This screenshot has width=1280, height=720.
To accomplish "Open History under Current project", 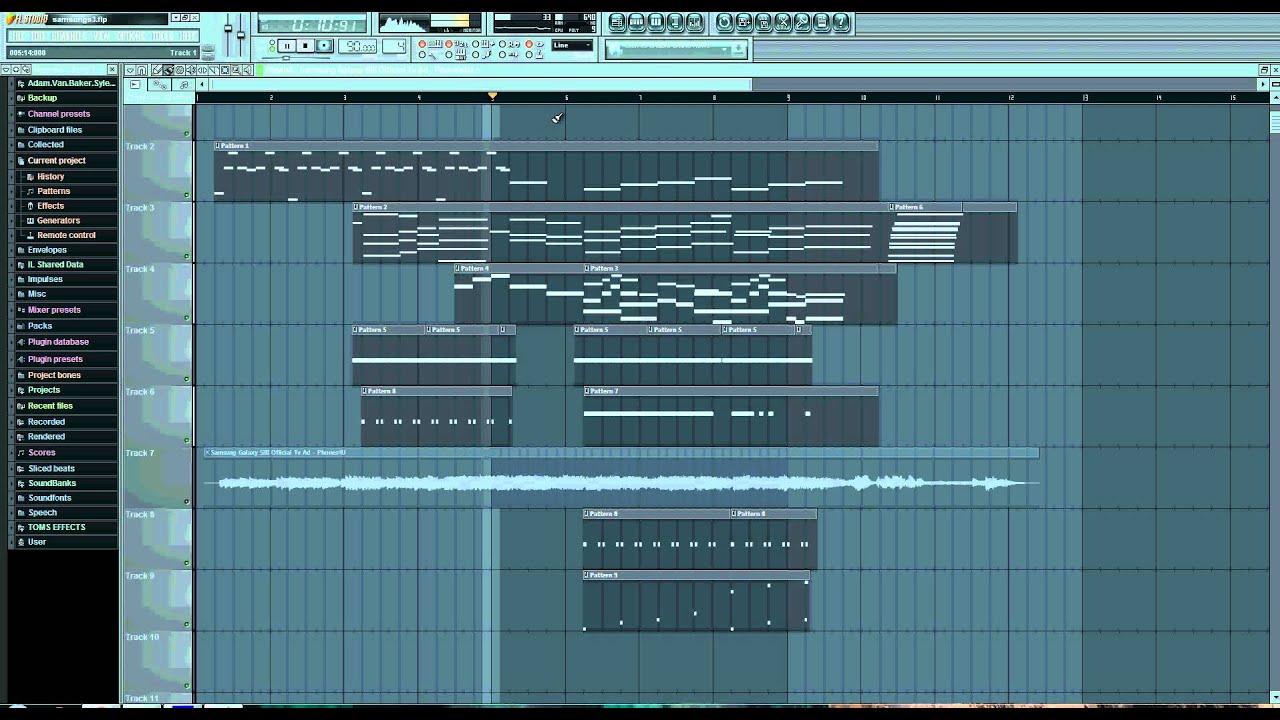I will click(x=50, y=177).
